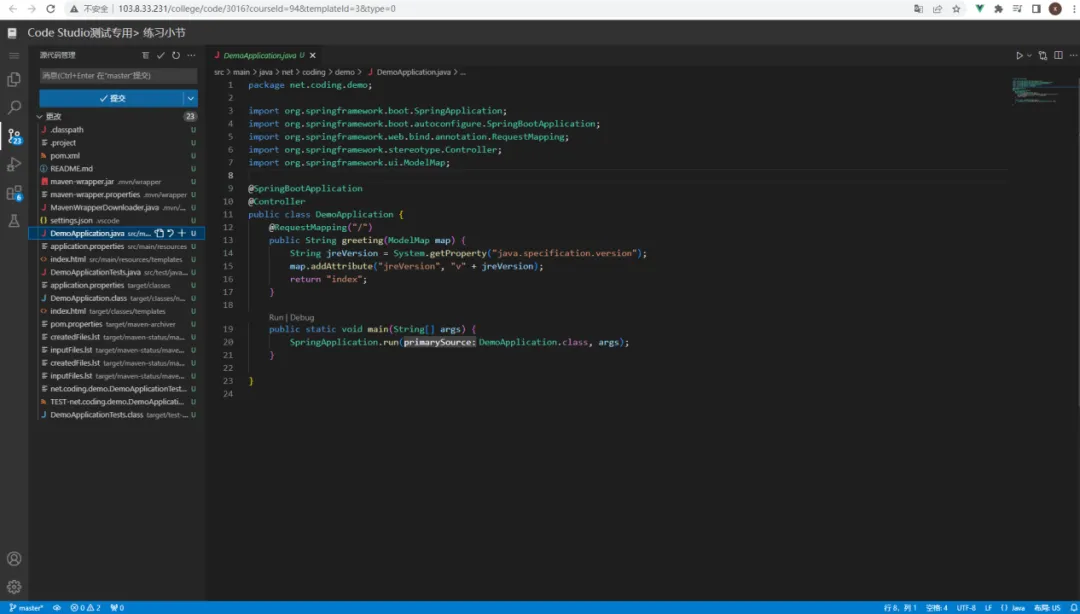1080x614 pixels.
Task: Open the Testing flask icon
Action: pyautogui.click(x=14, y=221)
